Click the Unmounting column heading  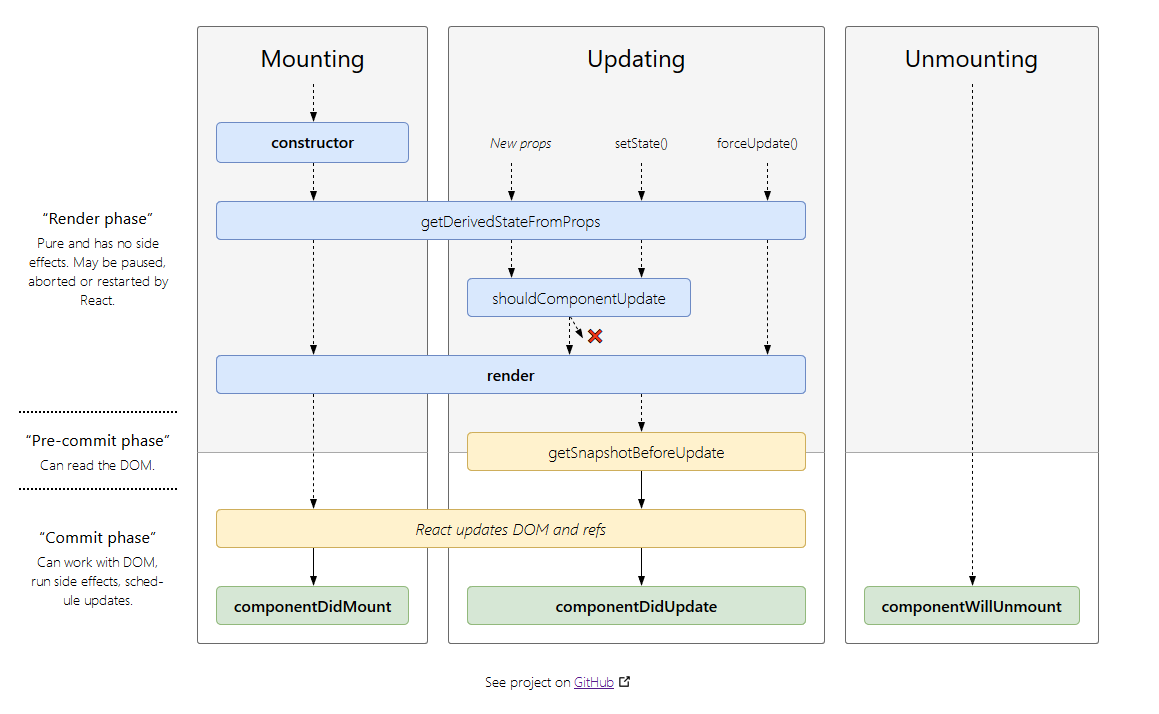(971, 59)
